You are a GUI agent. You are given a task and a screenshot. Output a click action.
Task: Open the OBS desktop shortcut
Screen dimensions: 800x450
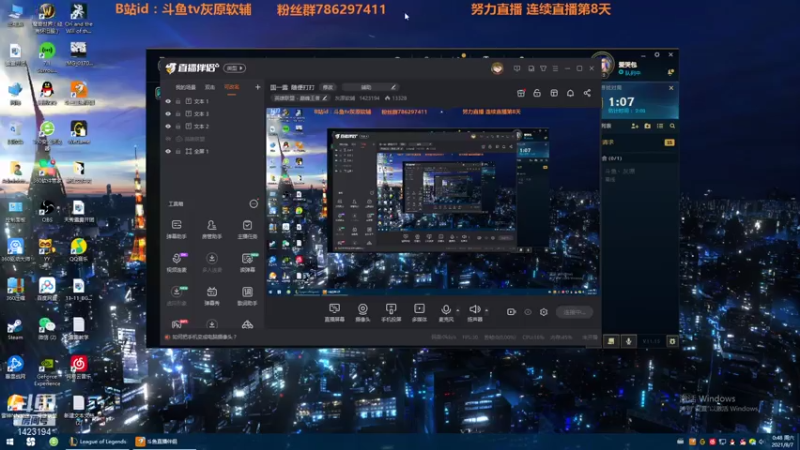47,210
